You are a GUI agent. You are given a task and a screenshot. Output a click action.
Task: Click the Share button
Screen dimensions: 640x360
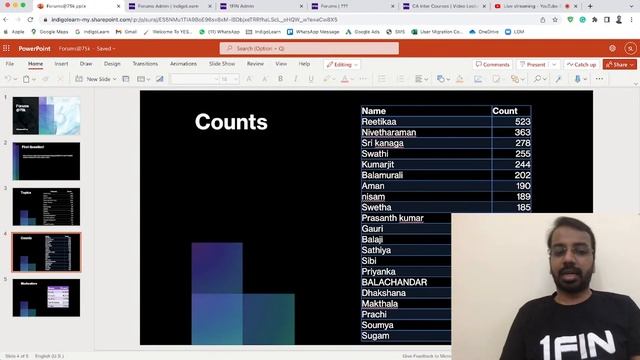(x=620, y=64)
